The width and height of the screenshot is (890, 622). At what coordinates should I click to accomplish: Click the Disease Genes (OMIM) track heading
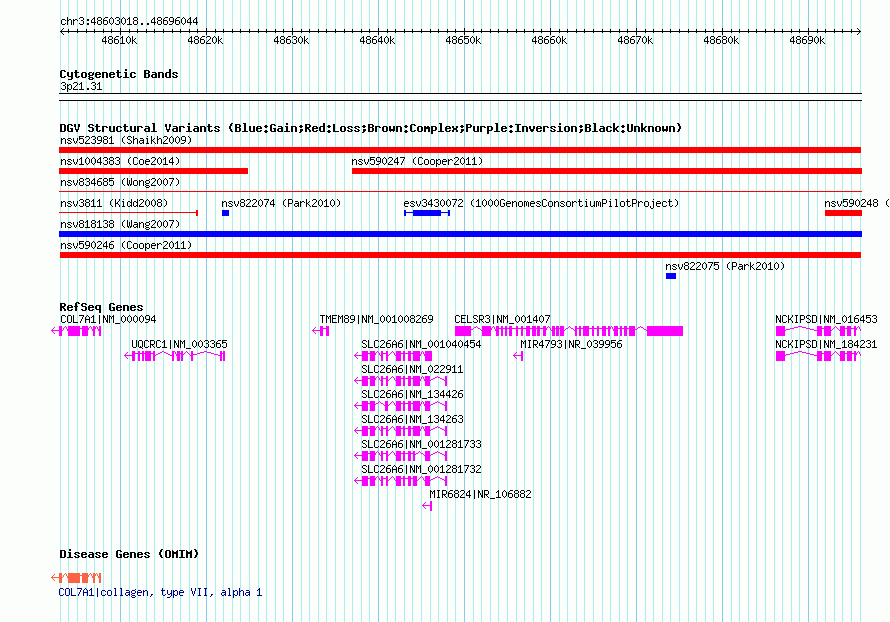129,554
